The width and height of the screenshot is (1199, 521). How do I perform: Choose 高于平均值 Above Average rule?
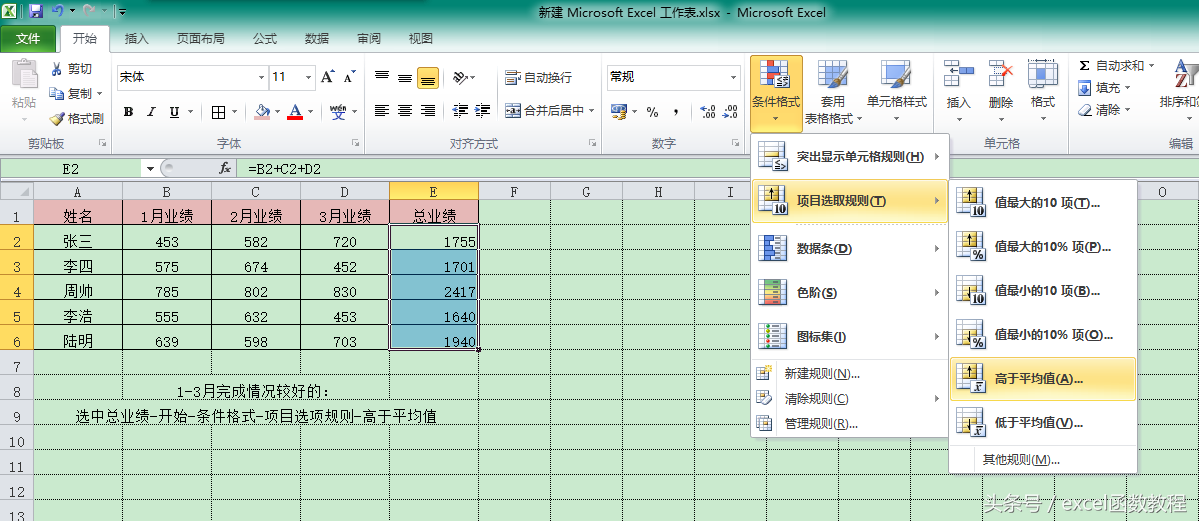click(1043, 379)
